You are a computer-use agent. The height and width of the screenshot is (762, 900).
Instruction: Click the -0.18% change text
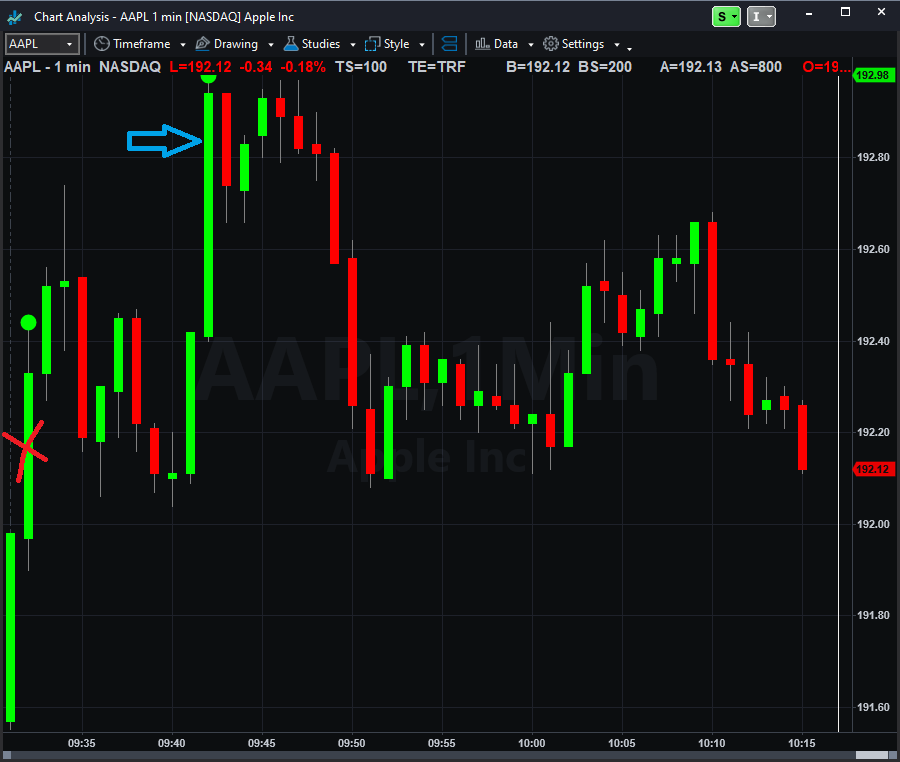[x=303, y=67]
